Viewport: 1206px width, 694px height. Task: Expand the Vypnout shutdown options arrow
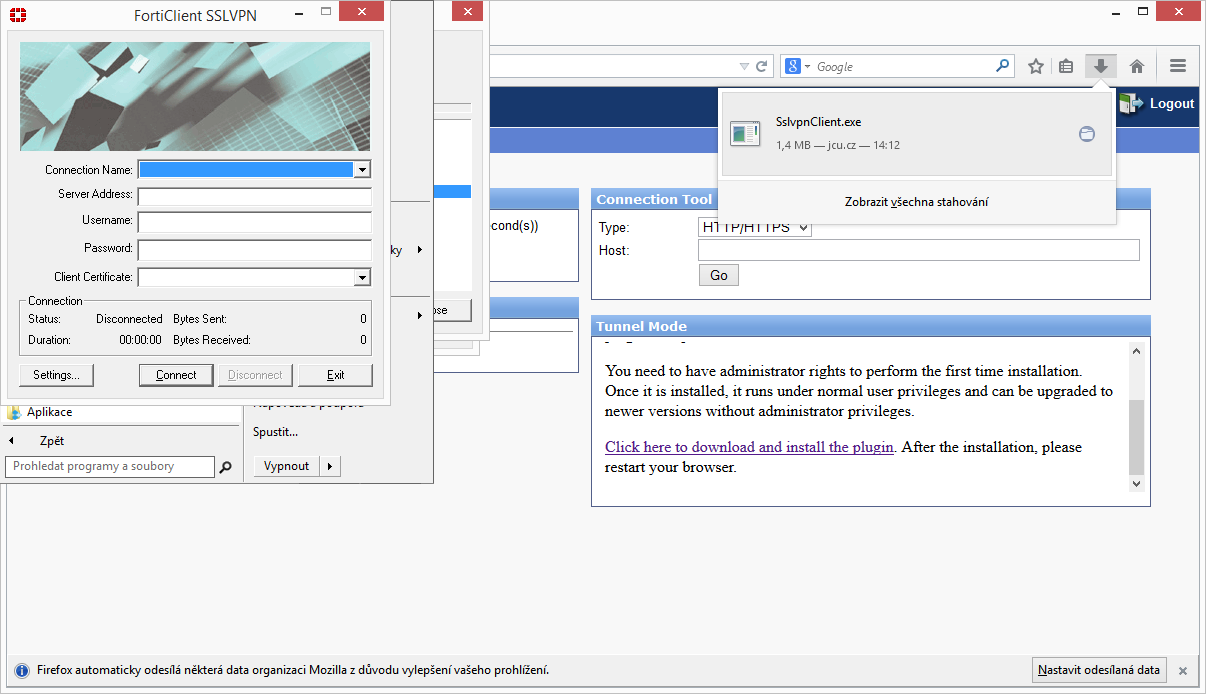click(x=330, y=466)
